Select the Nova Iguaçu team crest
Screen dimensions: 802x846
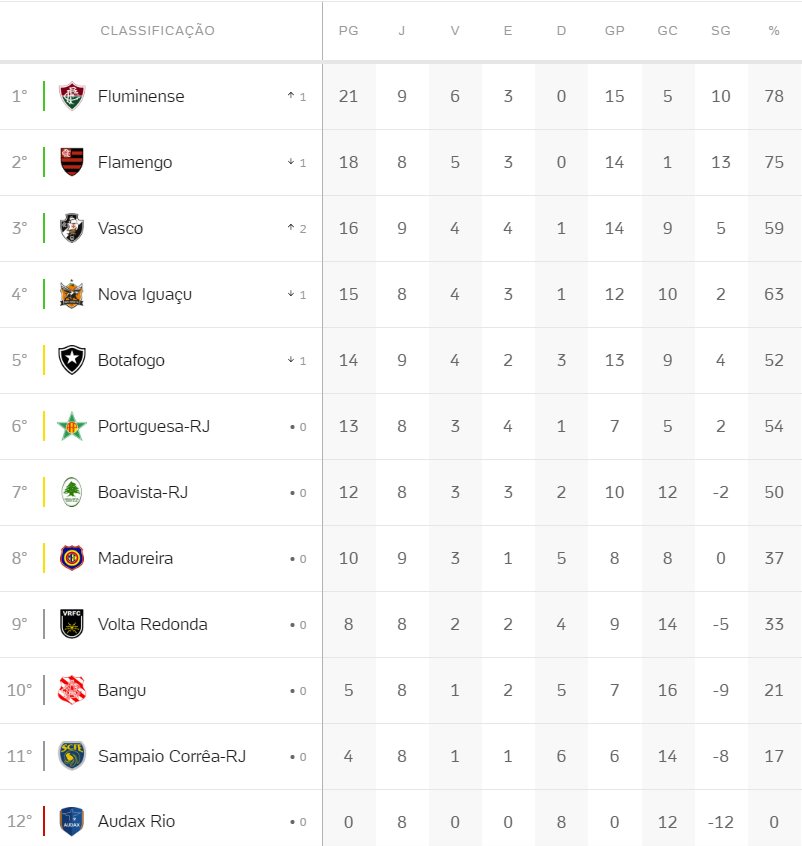click(x=72, y=294)
